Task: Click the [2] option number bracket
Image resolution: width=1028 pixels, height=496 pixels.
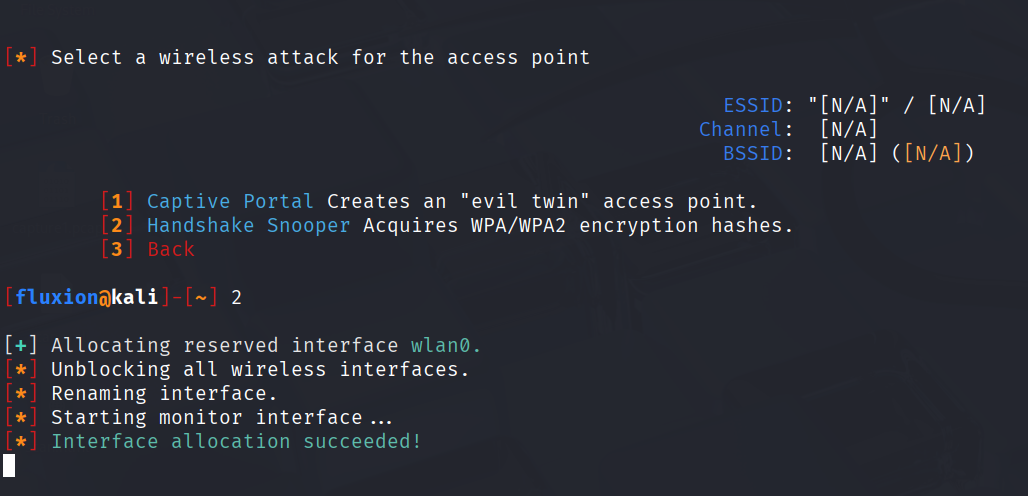Action: (x=117, y=225)
